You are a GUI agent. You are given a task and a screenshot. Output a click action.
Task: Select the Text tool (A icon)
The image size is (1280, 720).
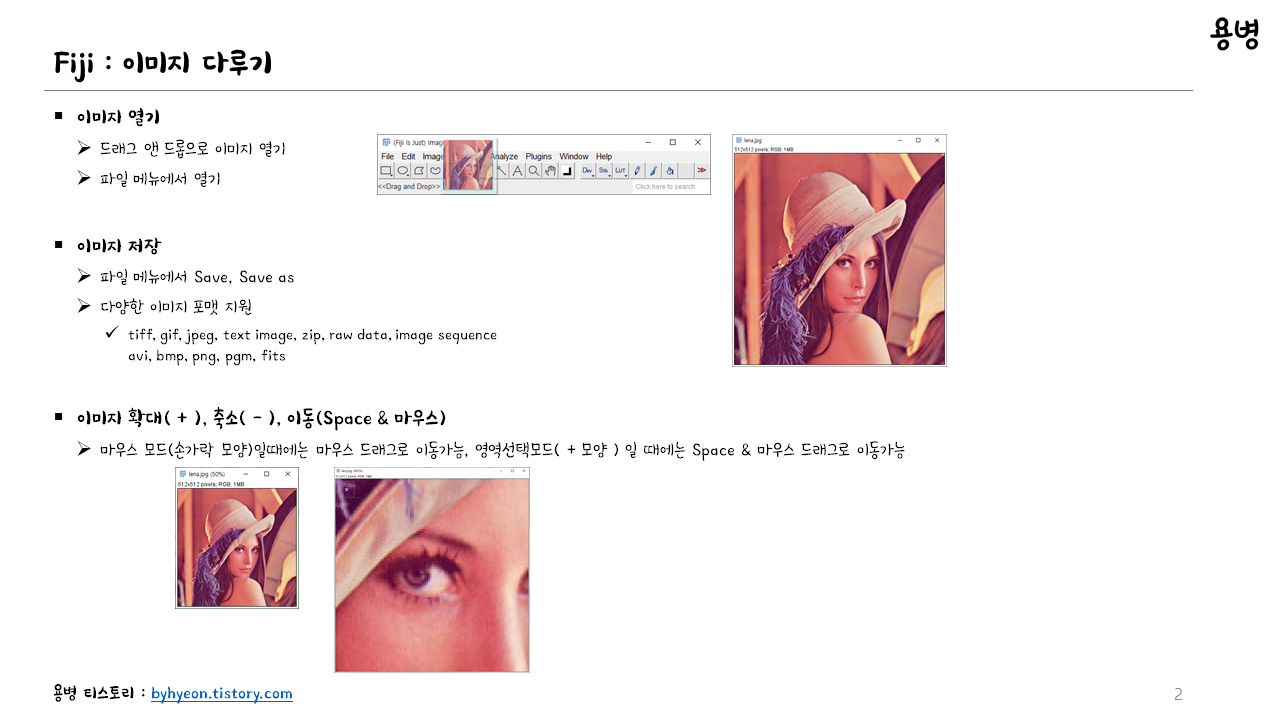pos(518,171)
